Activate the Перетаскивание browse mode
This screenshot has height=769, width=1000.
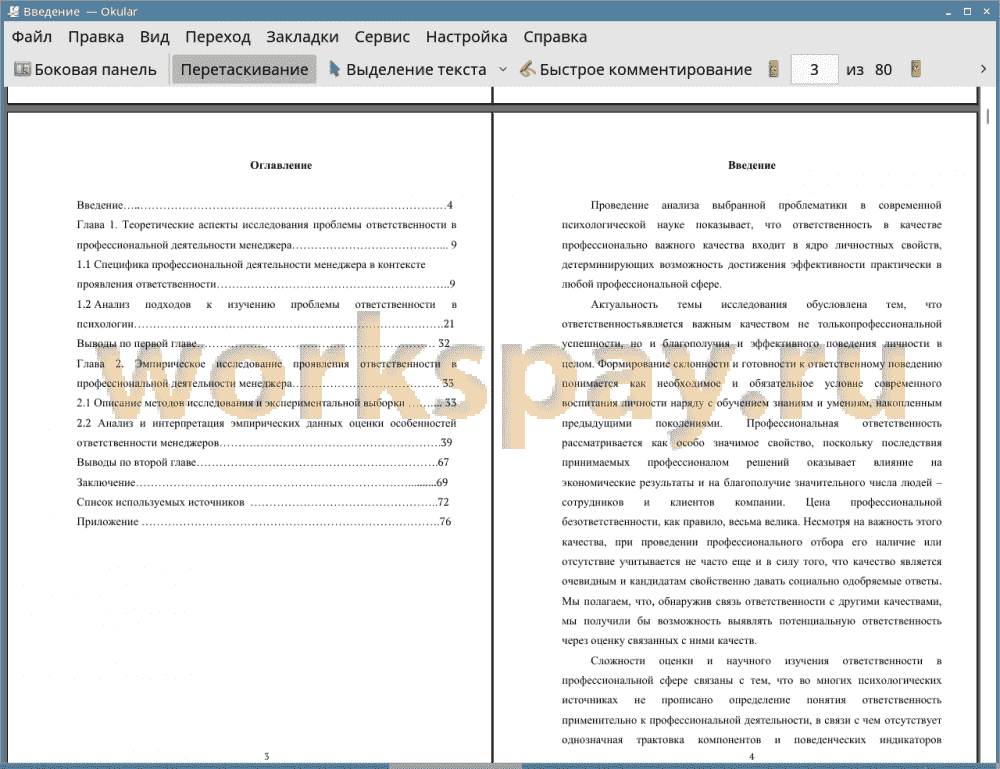(244, 70)
